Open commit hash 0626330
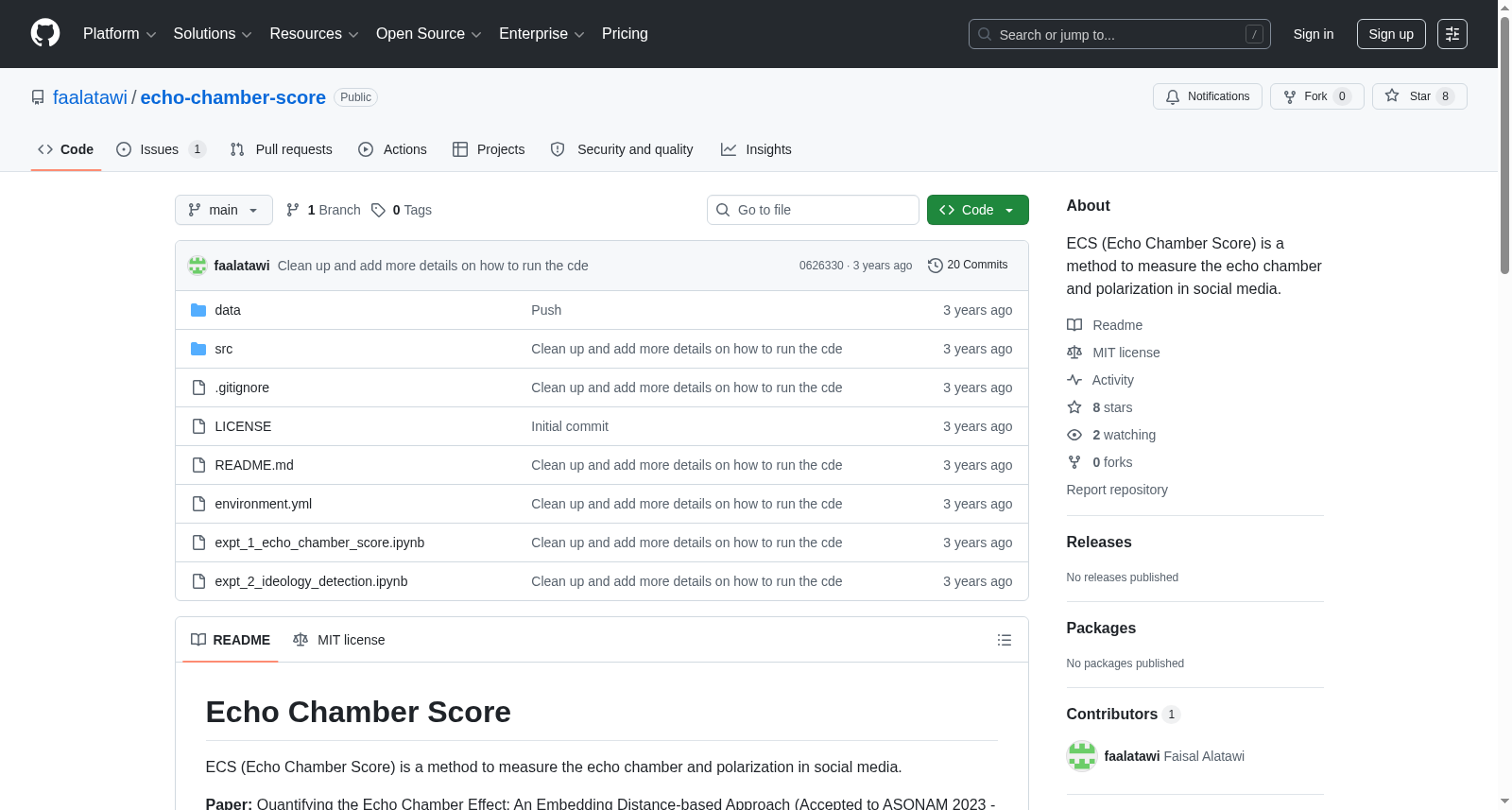The image size is (1512, 810). tap(821, 266)
